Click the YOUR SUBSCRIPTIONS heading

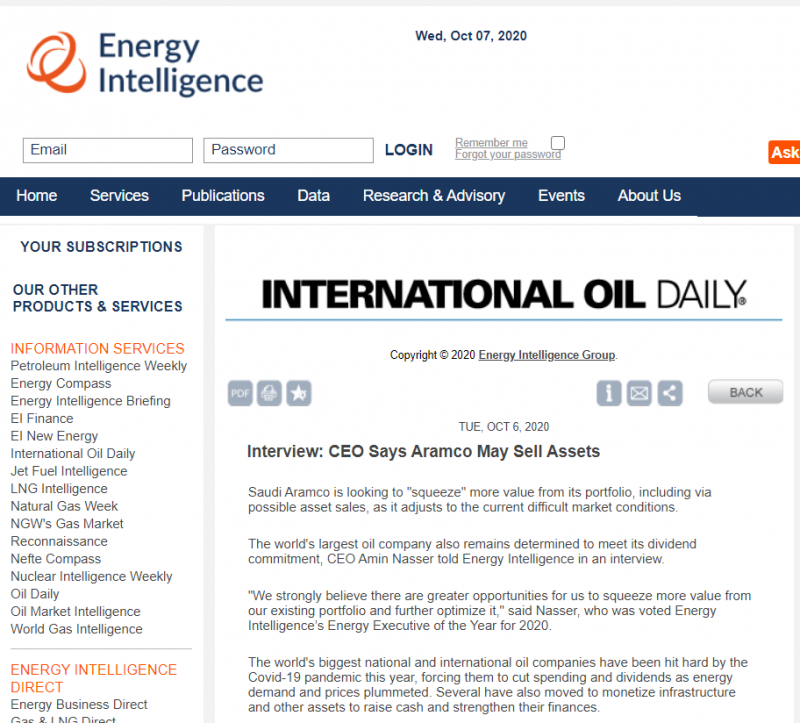point(101,247)
